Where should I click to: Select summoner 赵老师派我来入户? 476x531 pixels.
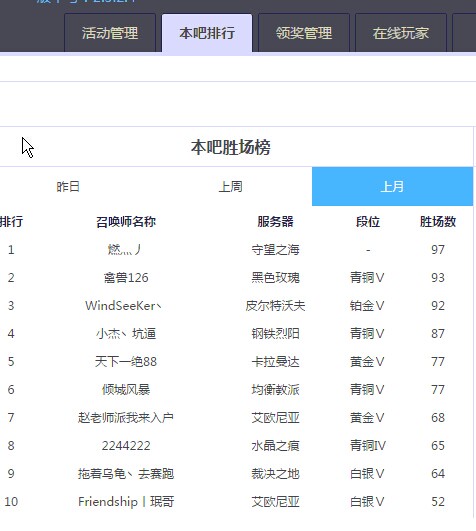point(126,418)
